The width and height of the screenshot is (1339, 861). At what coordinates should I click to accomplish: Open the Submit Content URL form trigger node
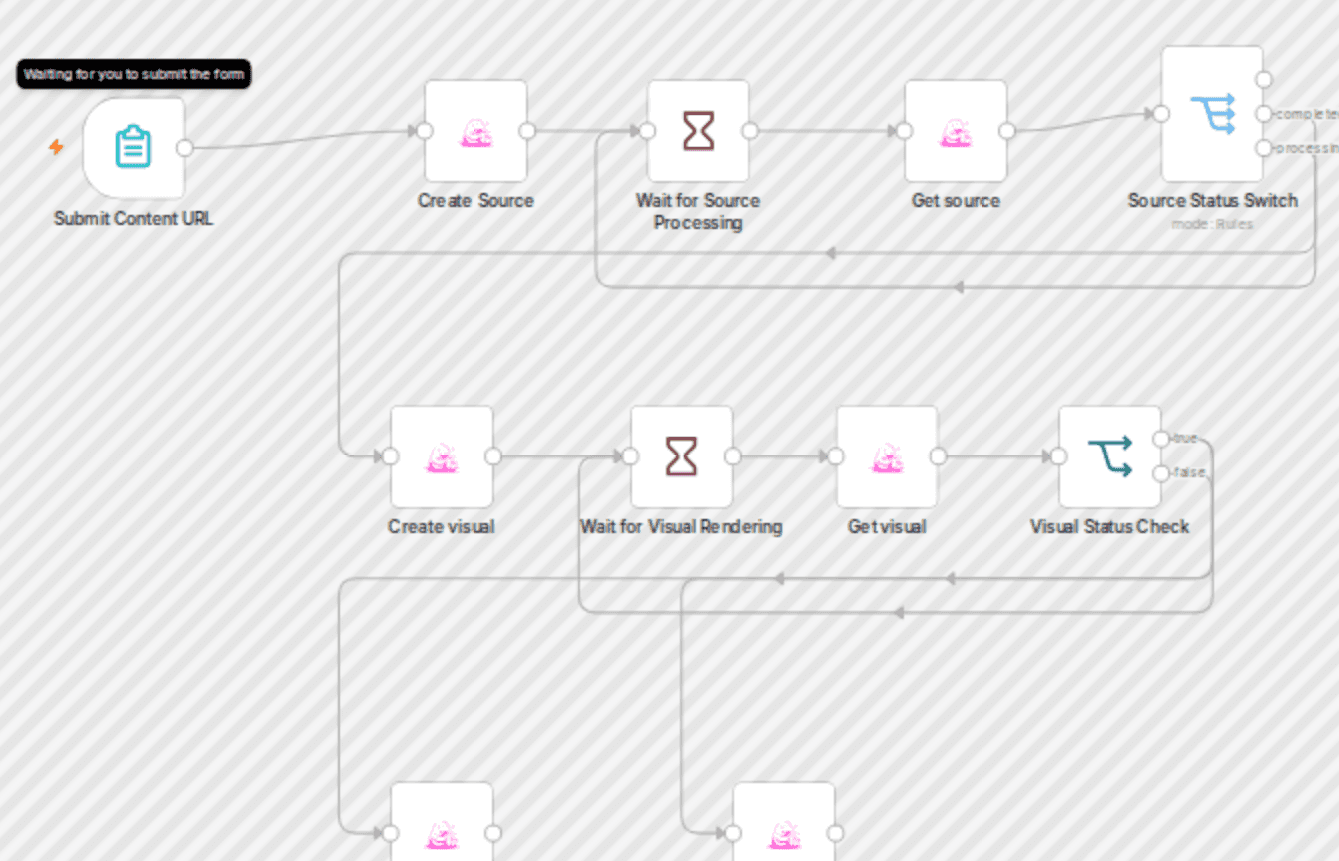coord(134,148)
